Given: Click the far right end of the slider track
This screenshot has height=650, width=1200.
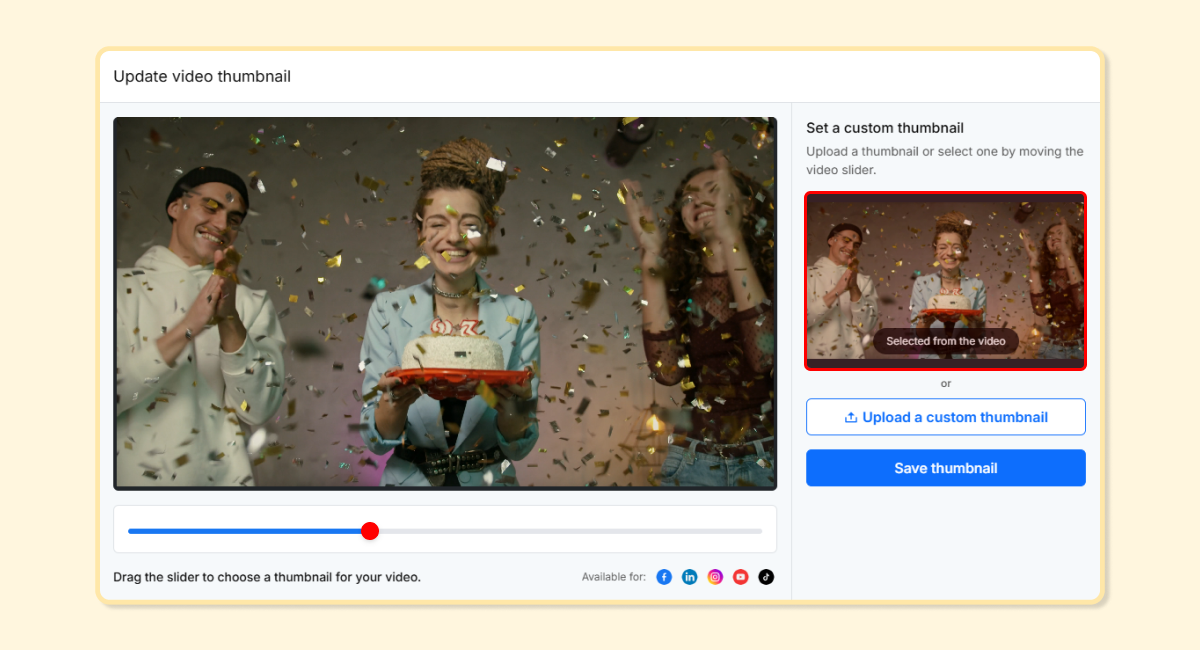Looking at the screenshot, I should click(760, 531).
